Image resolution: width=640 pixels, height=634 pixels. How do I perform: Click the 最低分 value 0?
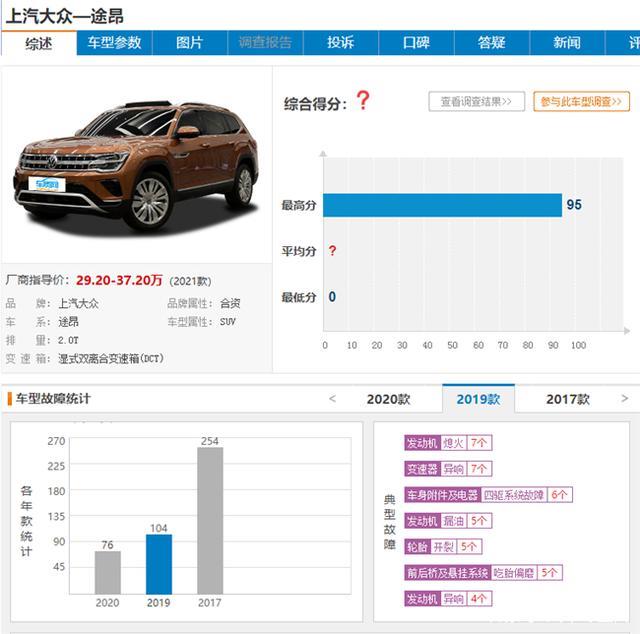click(332, 297)
